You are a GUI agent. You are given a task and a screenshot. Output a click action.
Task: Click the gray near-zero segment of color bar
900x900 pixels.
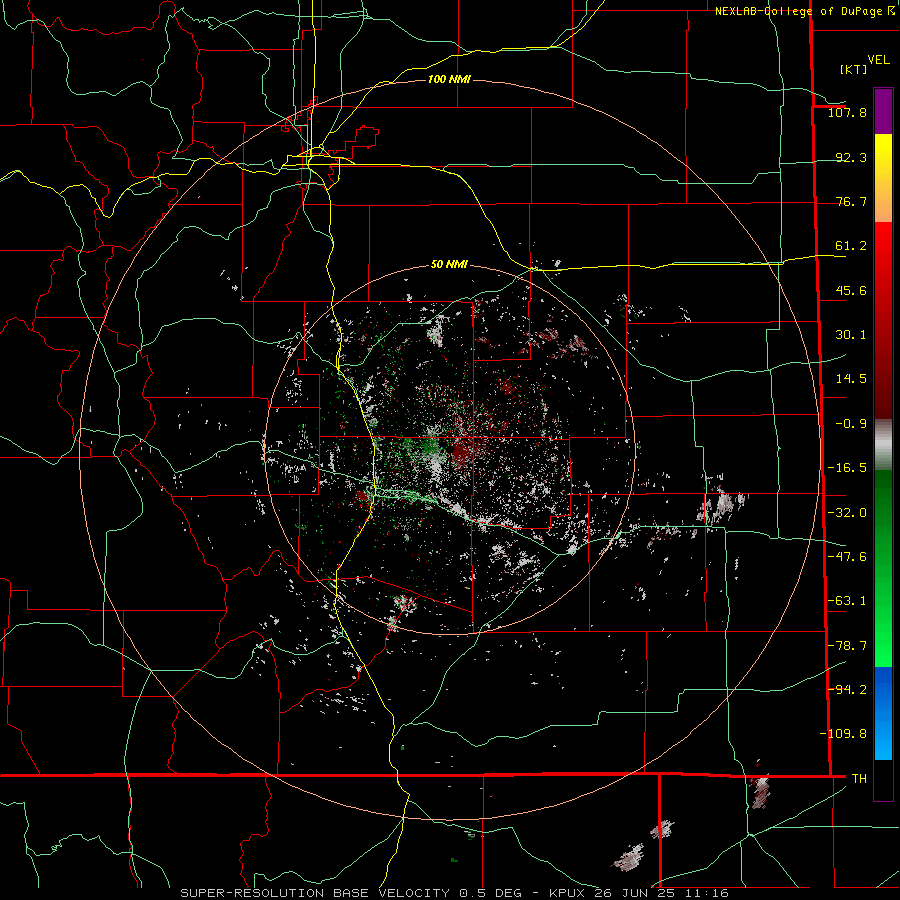pos(883,445)
